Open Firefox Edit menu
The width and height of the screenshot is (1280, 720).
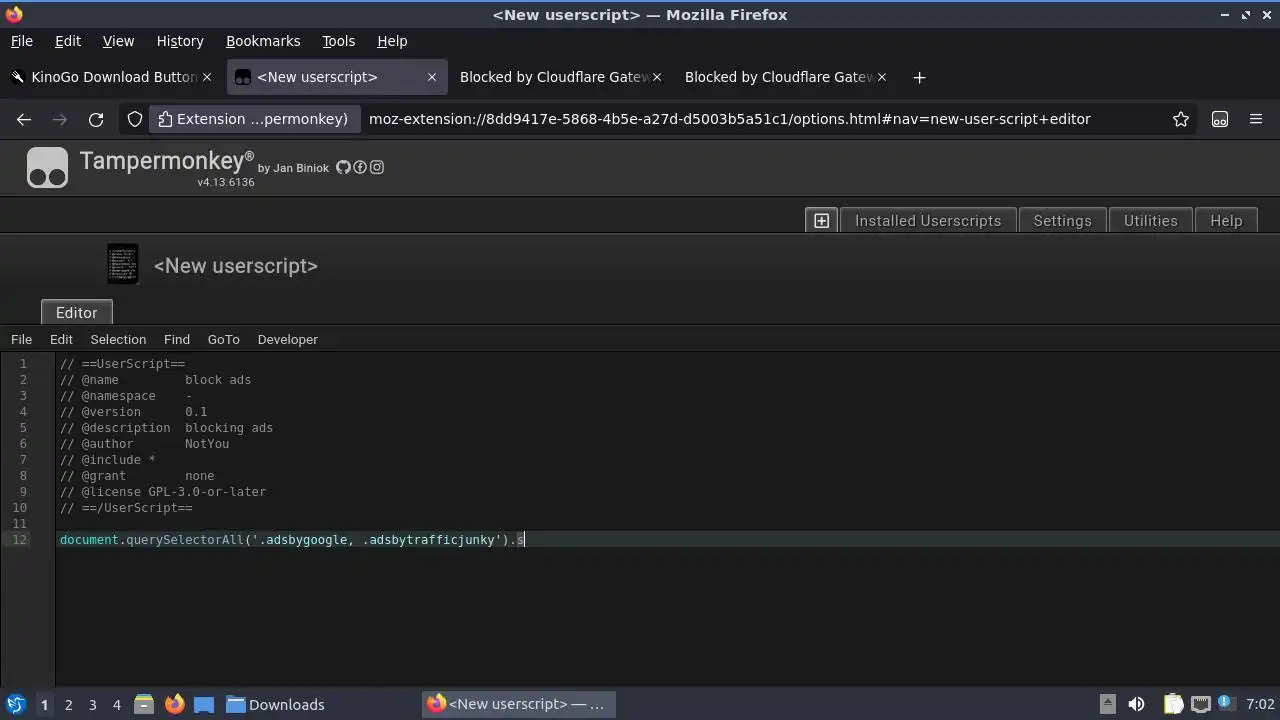68,41
